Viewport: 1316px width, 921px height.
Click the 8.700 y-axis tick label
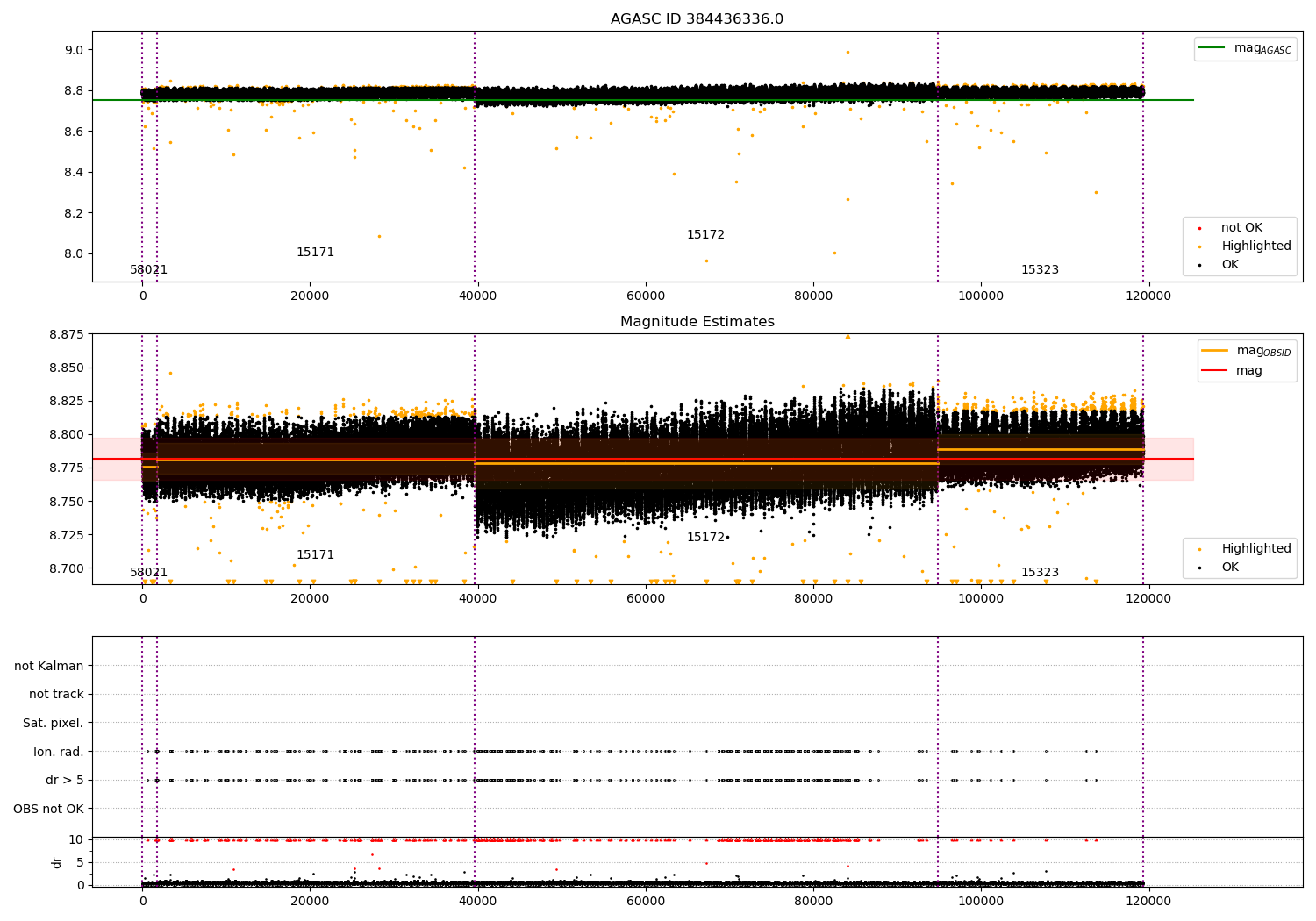coord(67,568)
